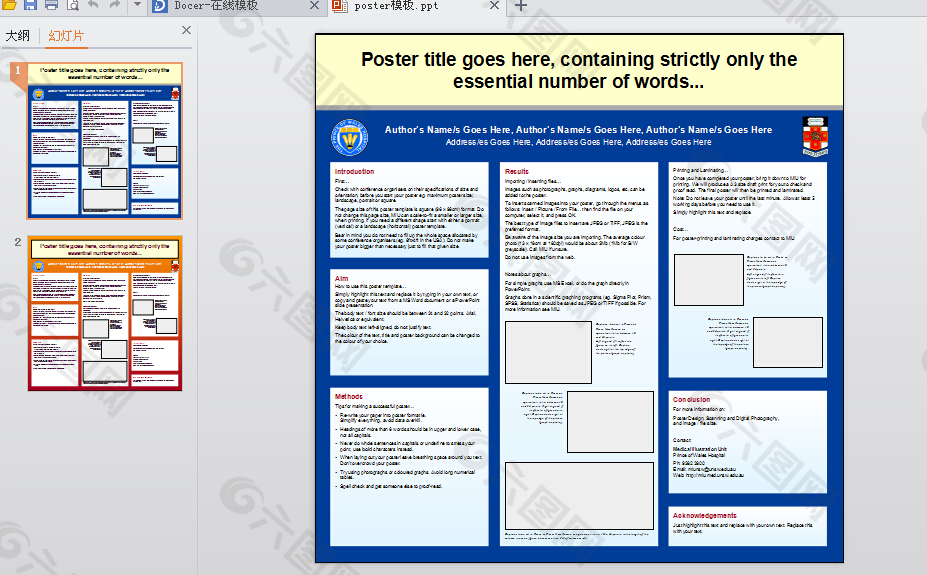Select slide 2 orange poster thumbnail
This screenshot has height=575, width=927.
[x=105, y=314]
